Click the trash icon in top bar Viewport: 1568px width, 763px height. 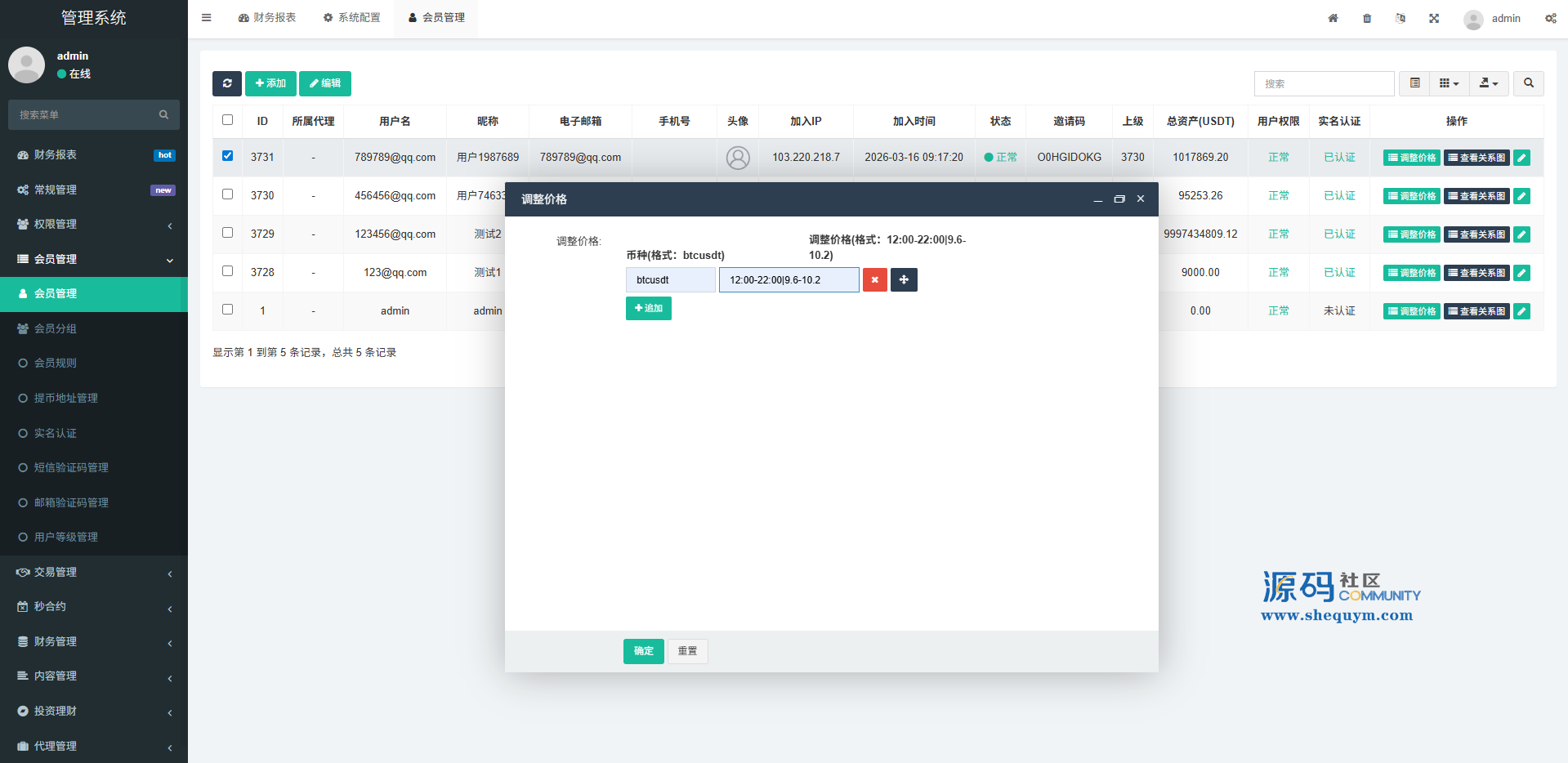(x=1367, y=18)
